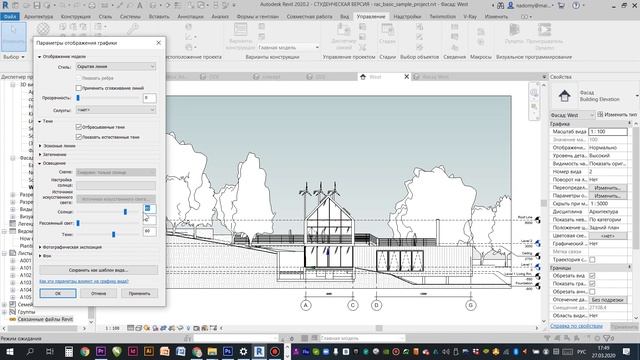Click the Revit application logo icon
640x360 pixels.
(5, 5)
